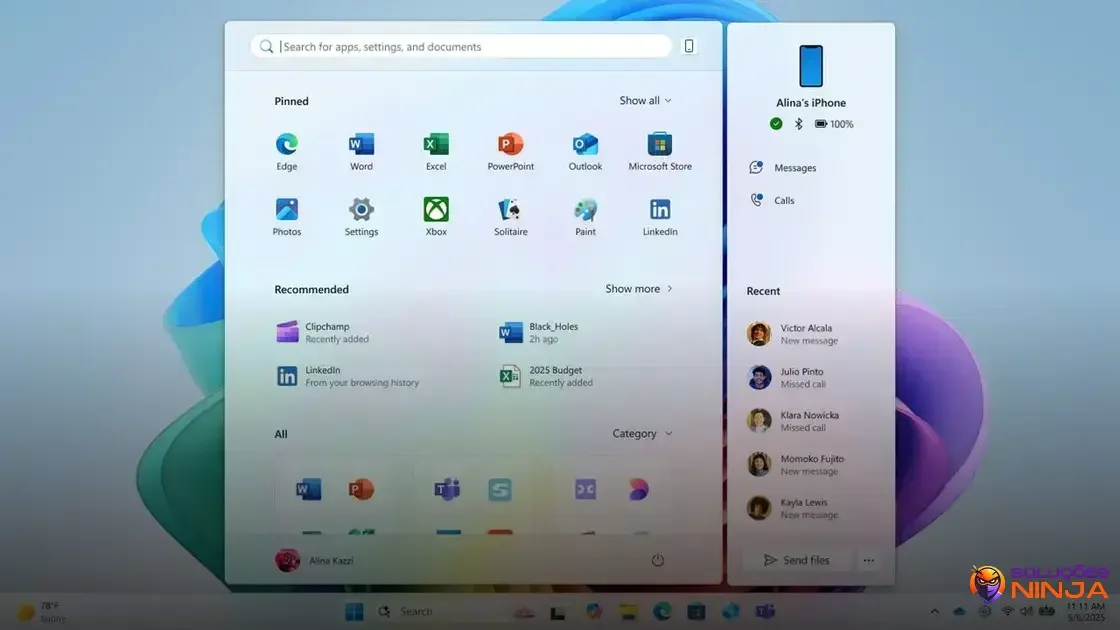This screenshot has height=630, width=1120.
Task: Open the Copilot icon on taskbar
Action: click(x=594, y=611)
